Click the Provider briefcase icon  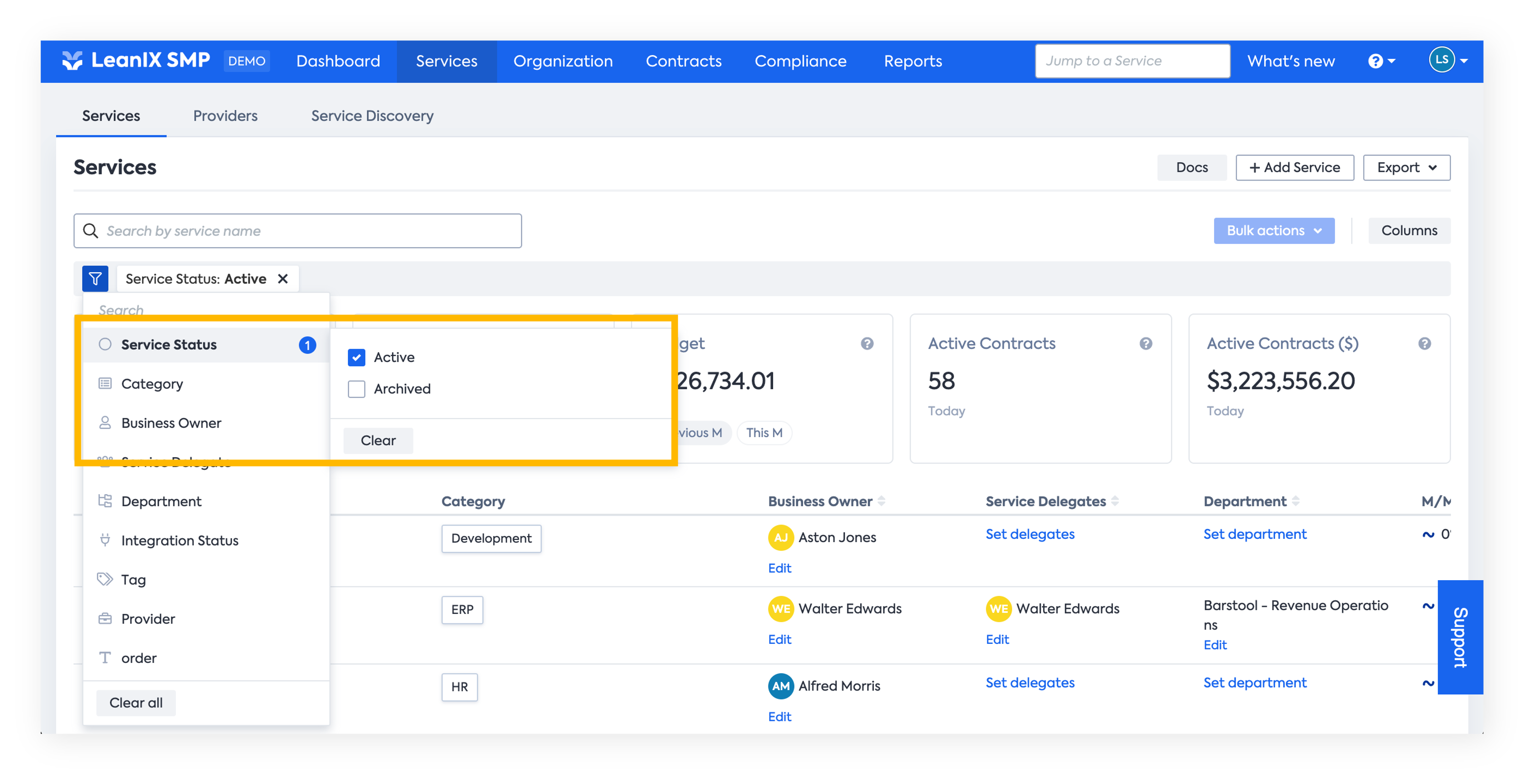pyautogui.click(x=105, y=619)
